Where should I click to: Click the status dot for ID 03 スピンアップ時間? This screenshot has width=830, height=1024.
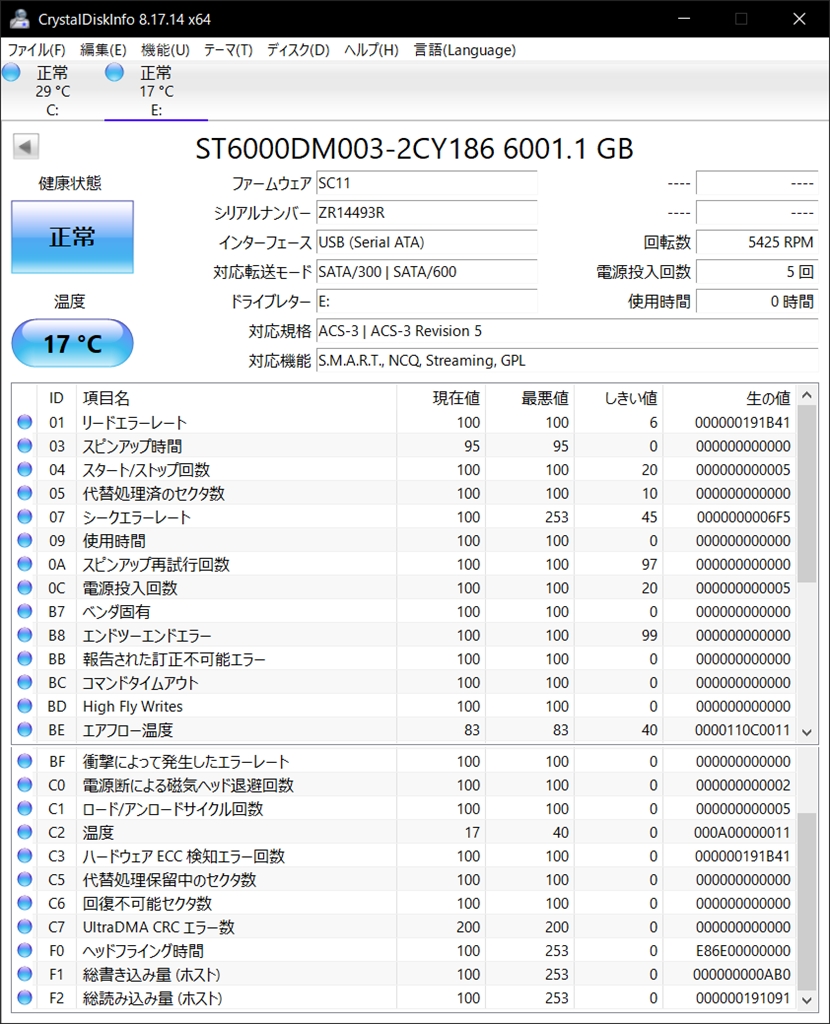tap(25, 445)
